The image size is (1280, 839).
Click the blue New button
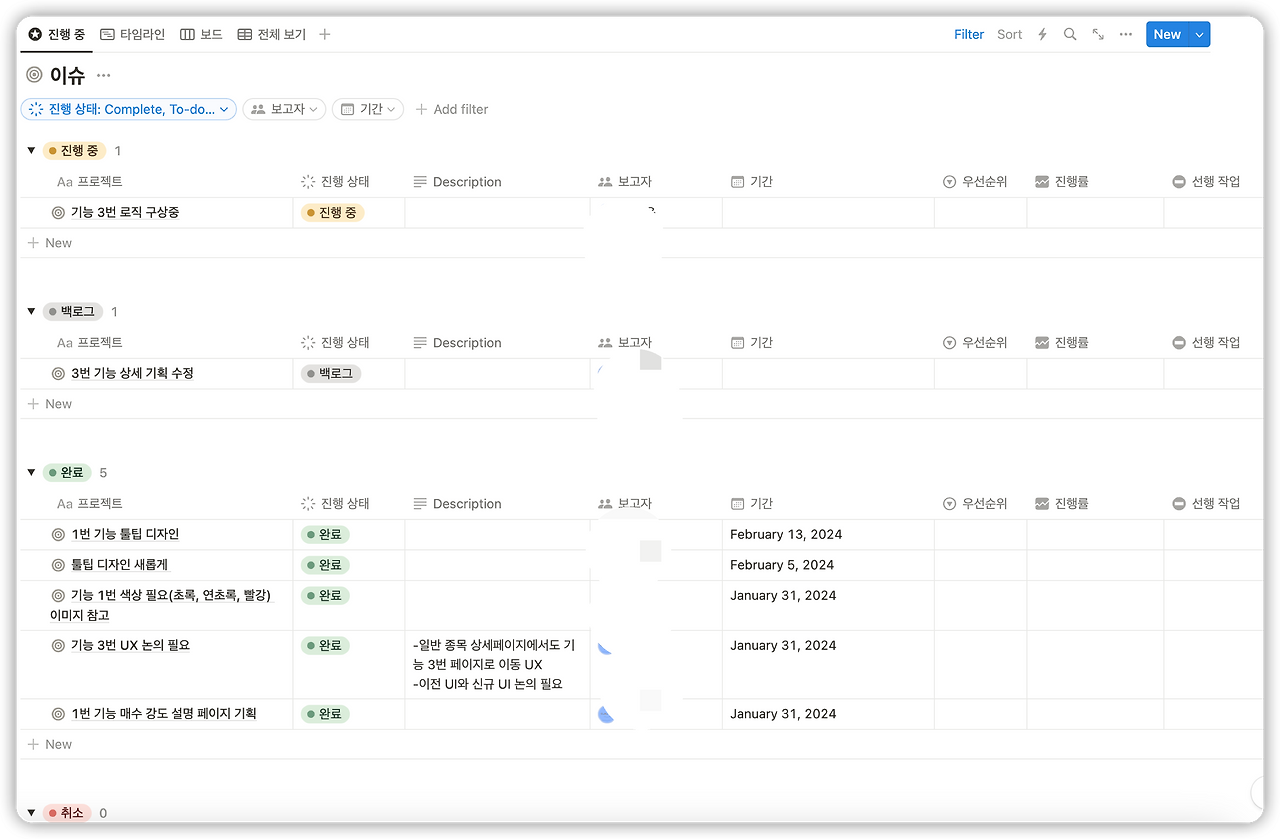point(1167,34)
